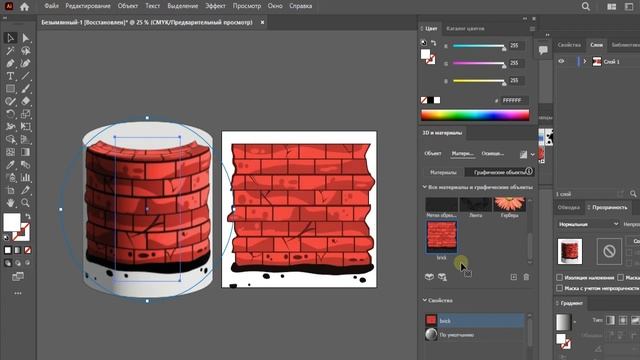Viewport: 640px width, 360px height.
Task: Swap fill and stroke in toolbar
Action: (28, 216)
